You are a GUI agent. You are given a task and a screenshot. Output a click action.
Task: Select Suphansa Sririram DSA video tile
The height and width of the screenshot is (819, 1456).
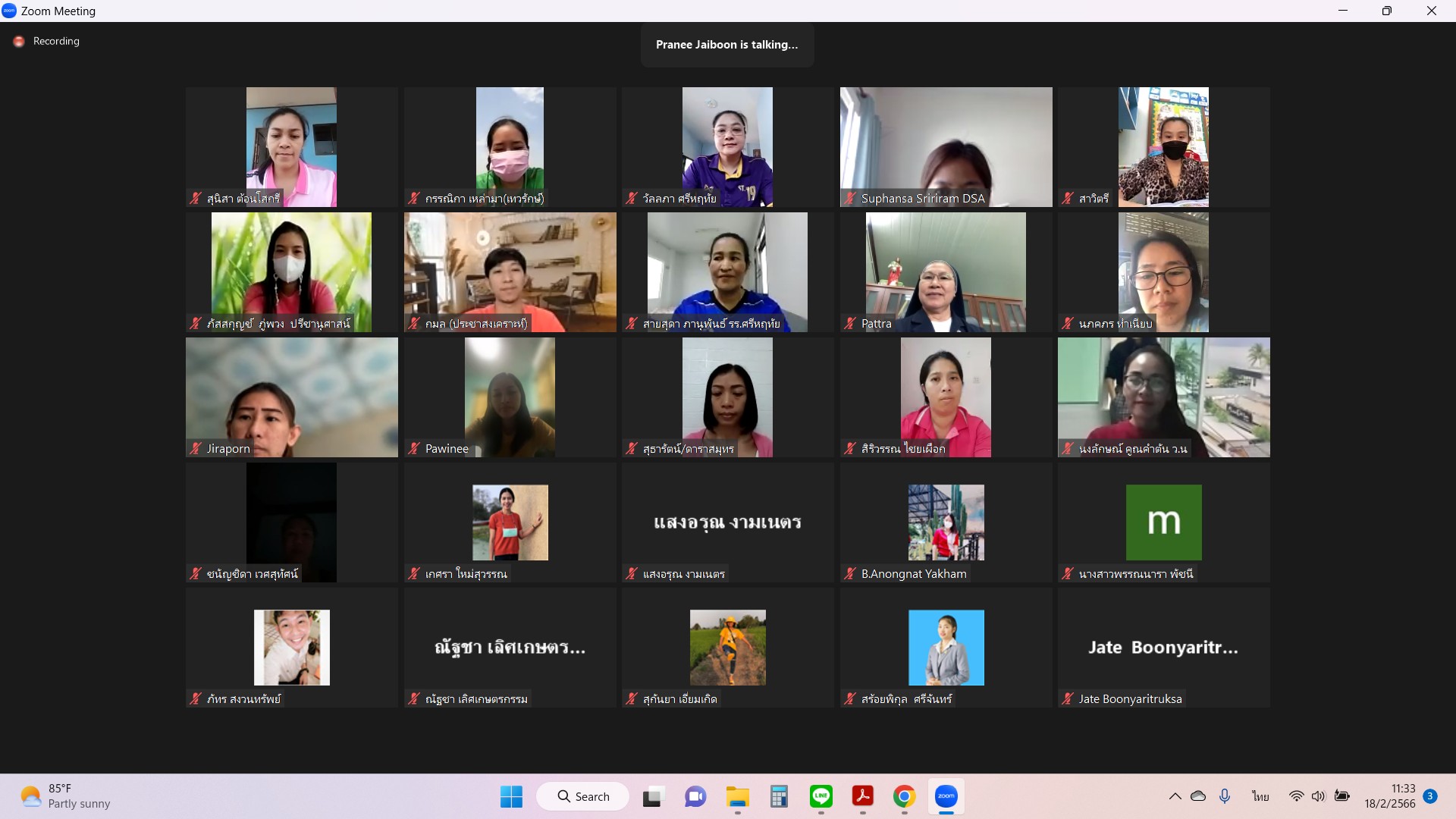point(946,147)
